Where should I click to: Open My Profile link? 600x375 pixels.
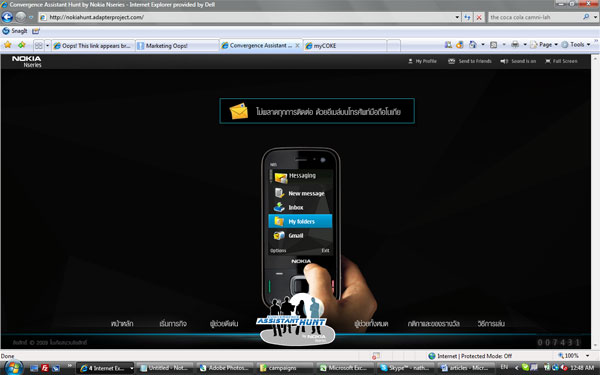(422, 61)
